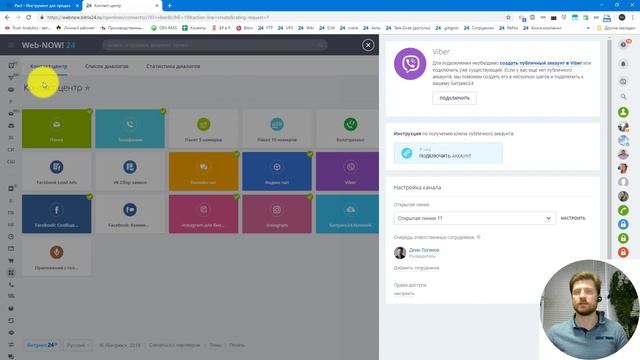Open the Instagram tile
The width and height of the screenshot is (640, 360).
[277, 214]
